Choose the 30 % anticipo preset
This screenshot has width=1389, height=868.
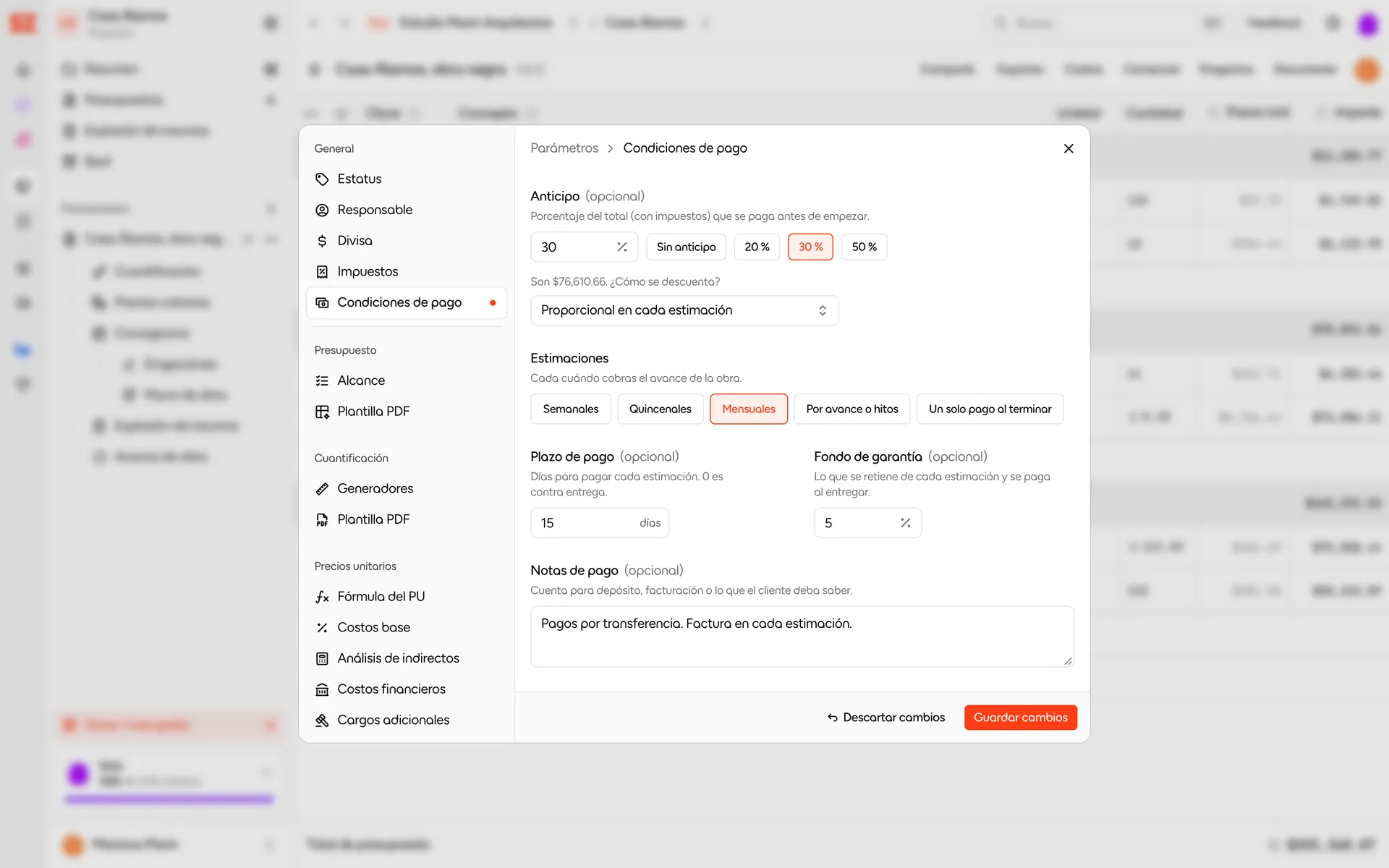810,247
